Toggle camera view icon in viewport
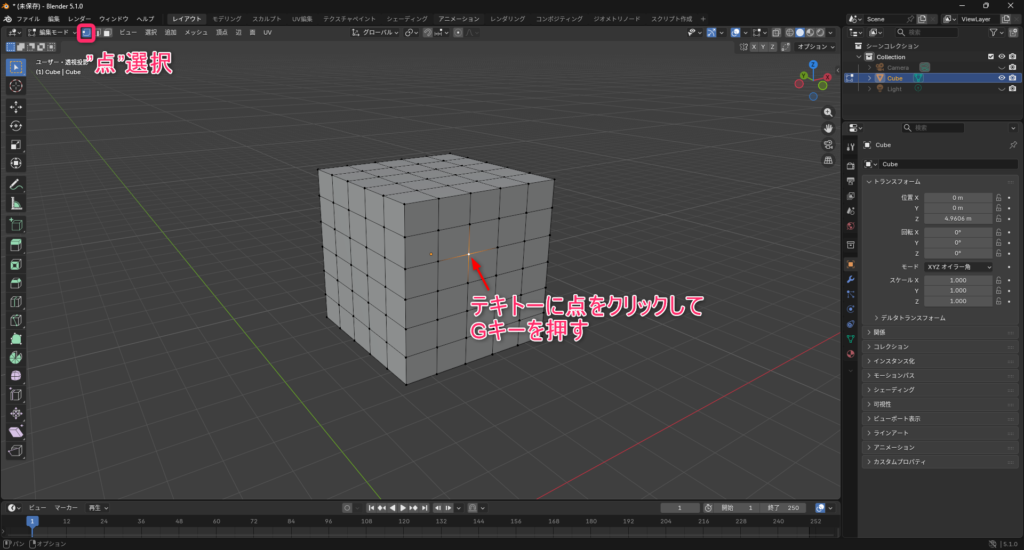 [829, 144]
